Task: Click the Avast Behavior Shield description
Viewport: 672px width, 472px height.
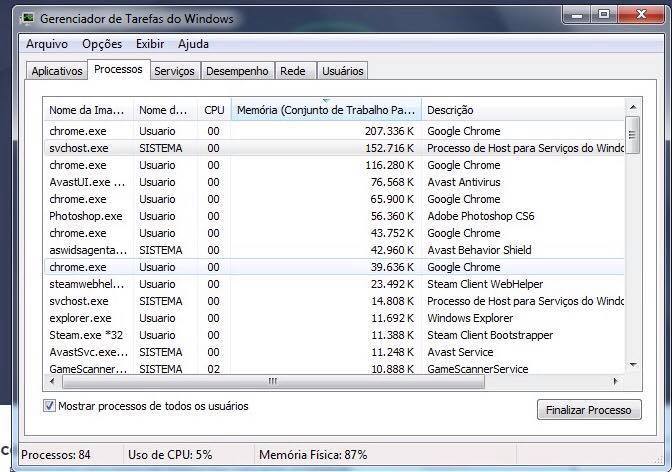Action: coord(479,250)
